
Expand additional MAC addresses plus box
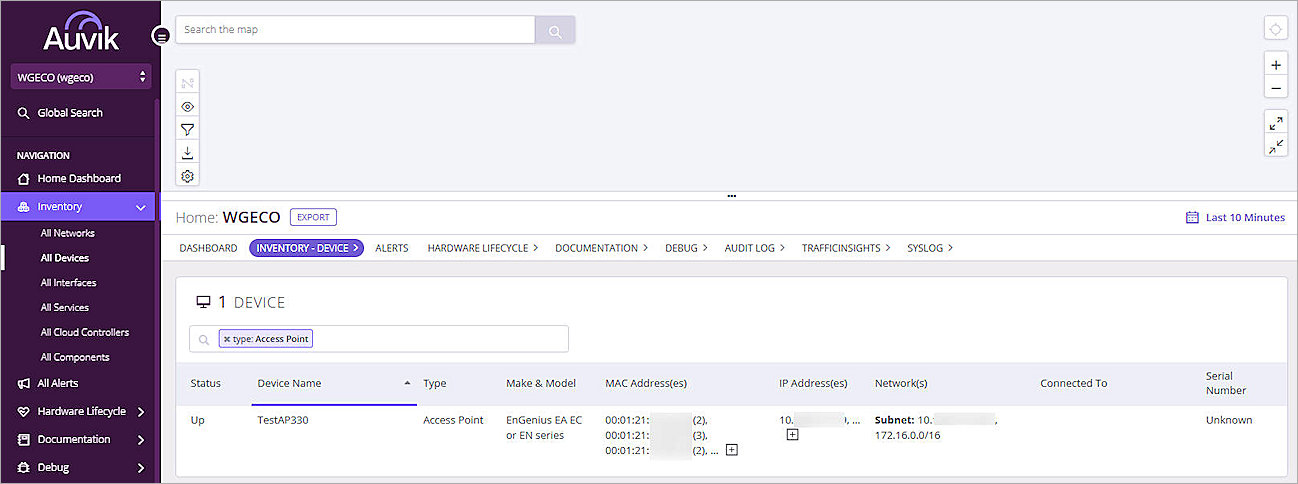tap(731, 450)
